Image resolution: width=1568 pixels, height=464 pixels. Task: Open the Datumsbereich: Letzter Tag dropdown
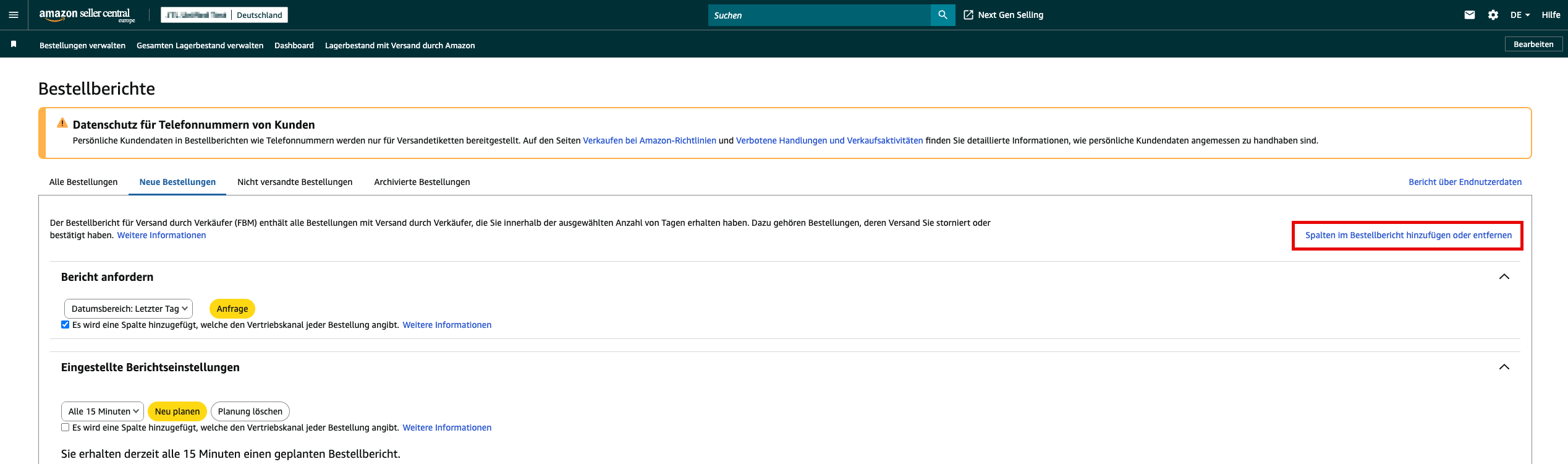tap(129, 309)
